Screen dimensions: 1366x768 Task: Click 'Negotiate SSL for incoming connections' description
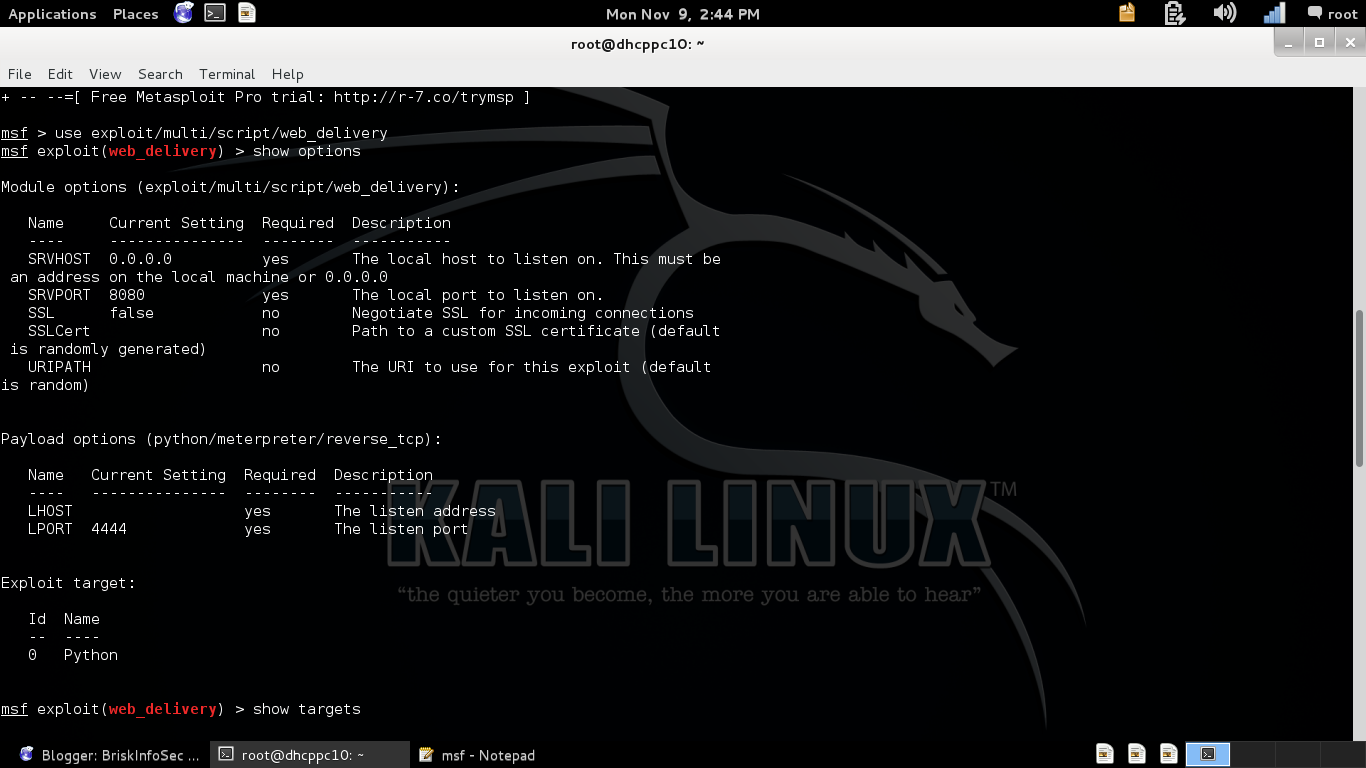tap(523, 313)
